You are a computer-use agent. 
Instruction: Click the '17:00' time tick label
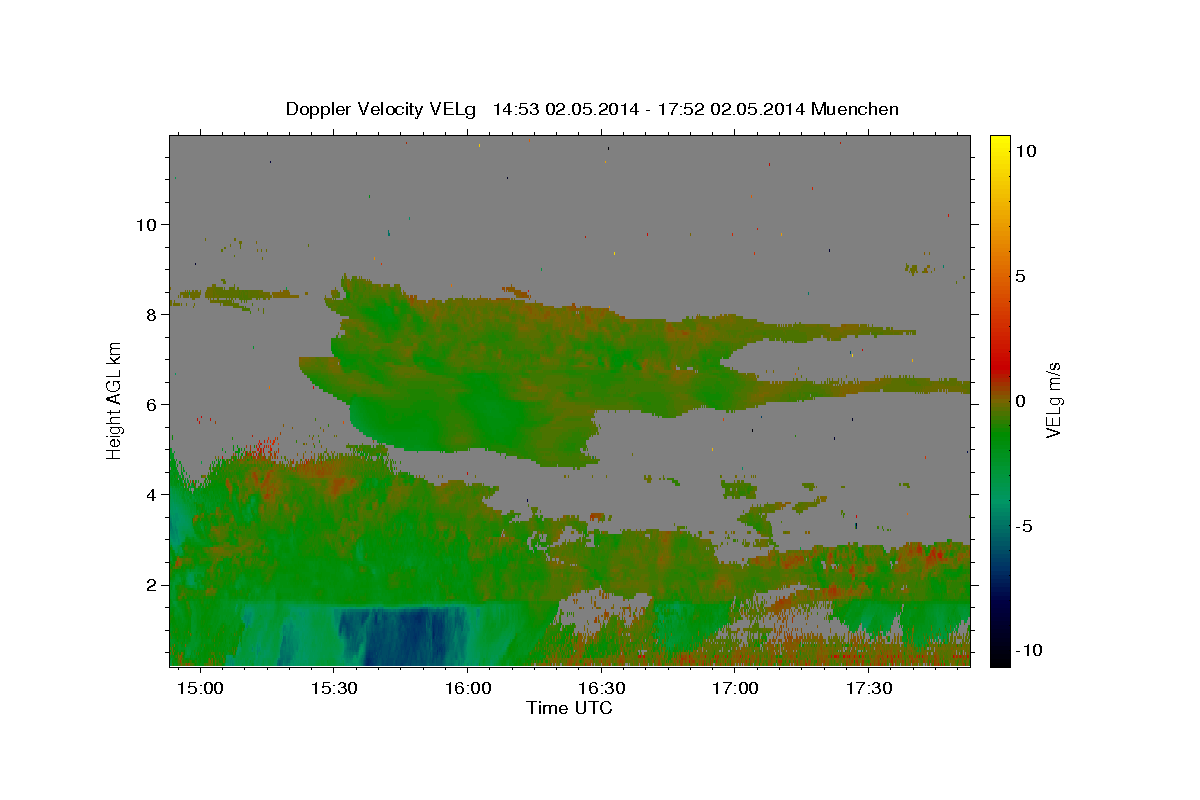[735, 689]
